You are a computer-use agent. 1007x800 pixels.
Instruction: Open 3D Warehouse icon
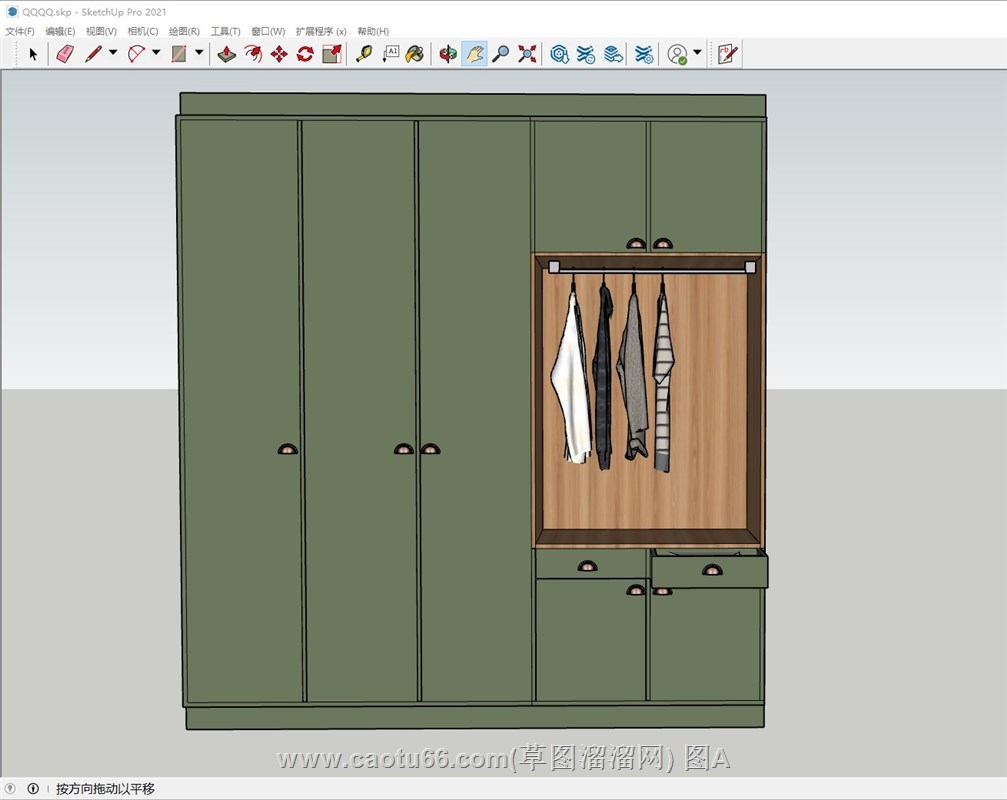pyautogui.click(x=559, y=54)
